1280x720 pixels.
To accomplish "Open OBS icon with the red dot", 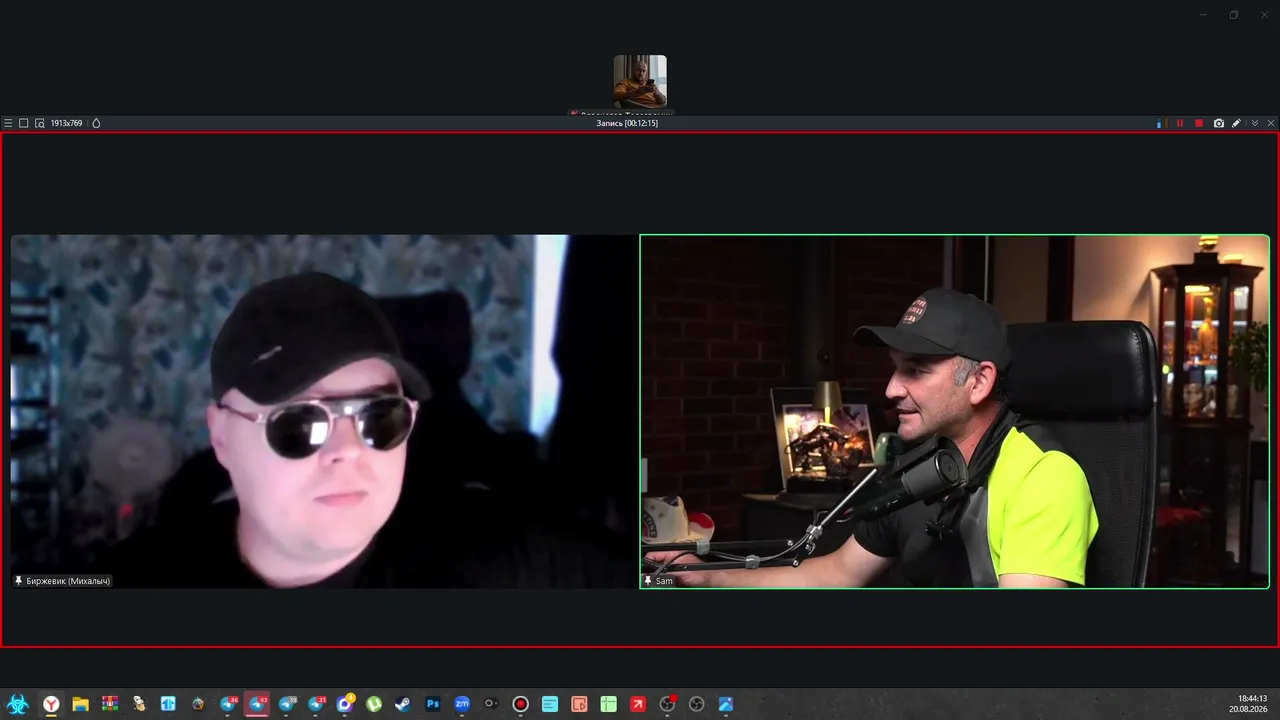I will click(667, 704).
